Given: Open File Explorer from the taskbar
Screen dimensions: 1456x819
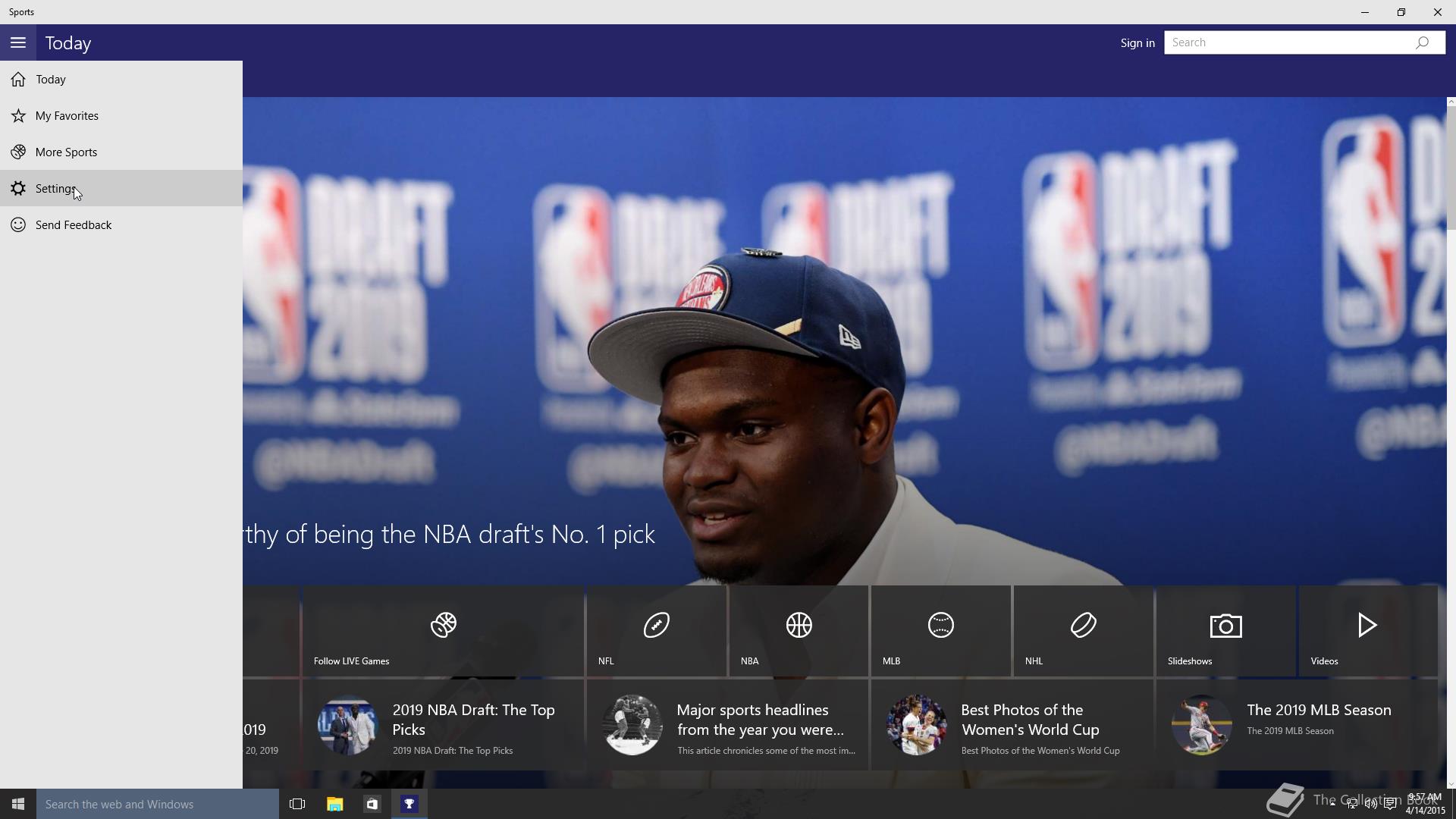Looking at the screenshot, I should (334, 804).
